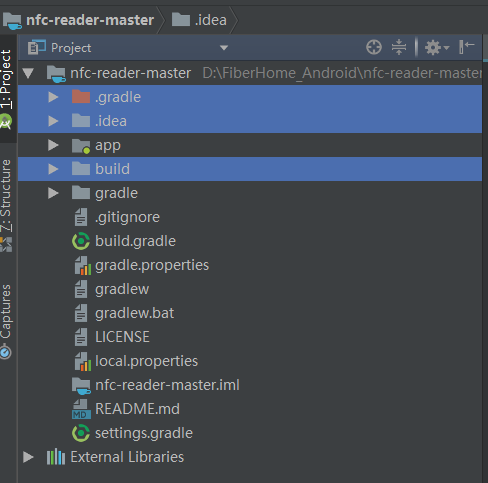The width and height of the screenshot is (488, 483).
Task: Open the settings.gradle Gradle file
Action: tap(144, 433)
